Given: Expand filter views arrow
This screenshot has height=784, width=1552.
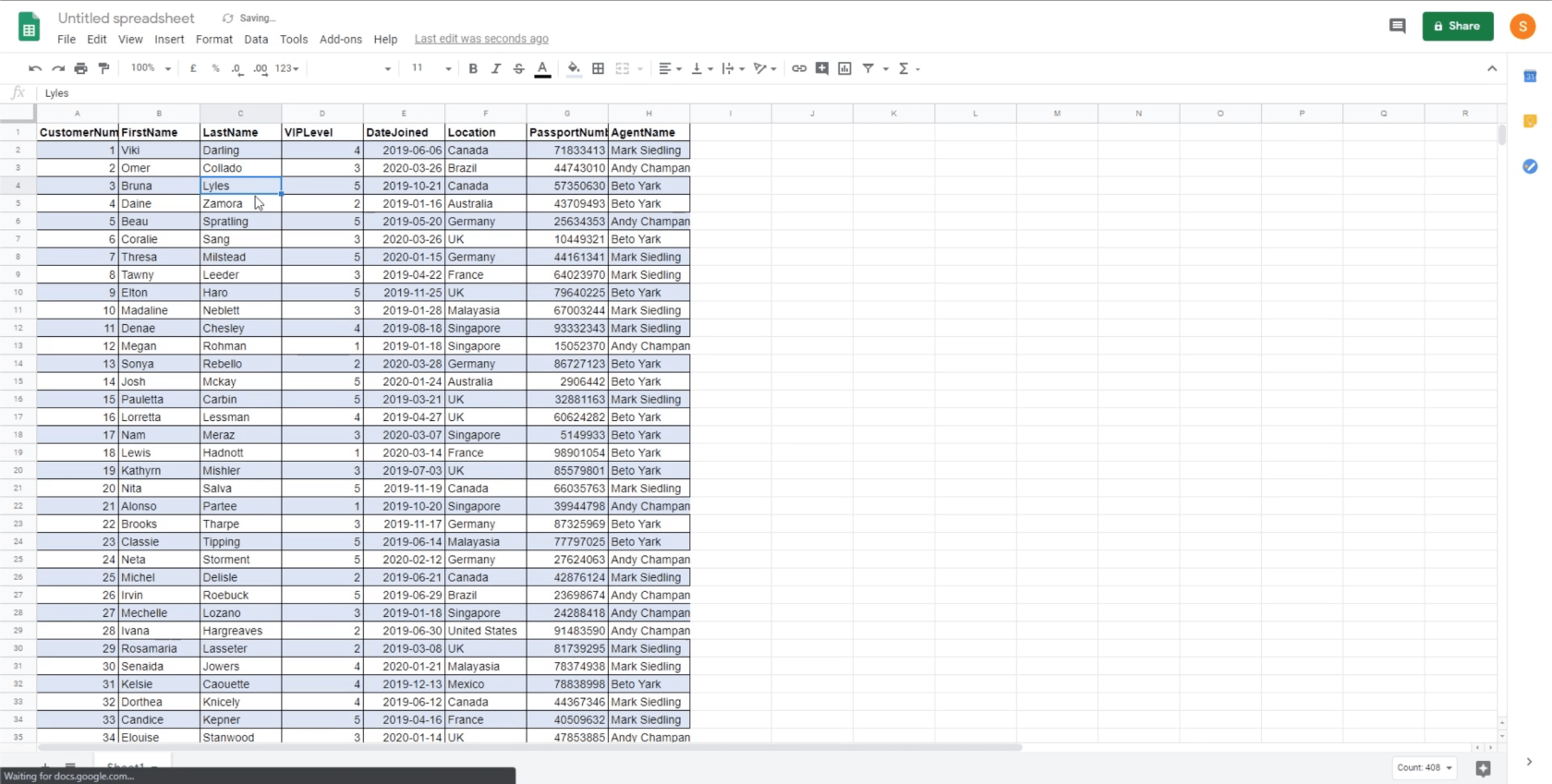Looking at the screenshot, I should (886, 68).
